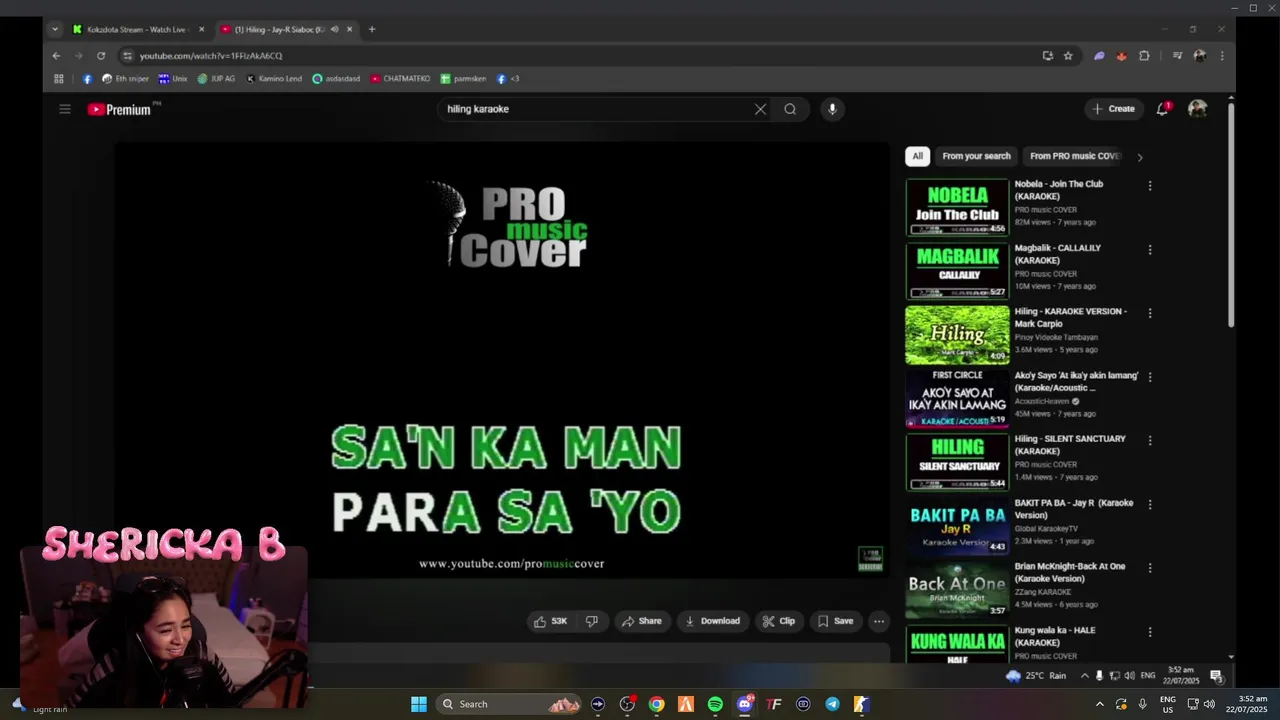Like the video with thumbs up
The width and height of the screenshot is (1280, 720).
pos(550,621)
